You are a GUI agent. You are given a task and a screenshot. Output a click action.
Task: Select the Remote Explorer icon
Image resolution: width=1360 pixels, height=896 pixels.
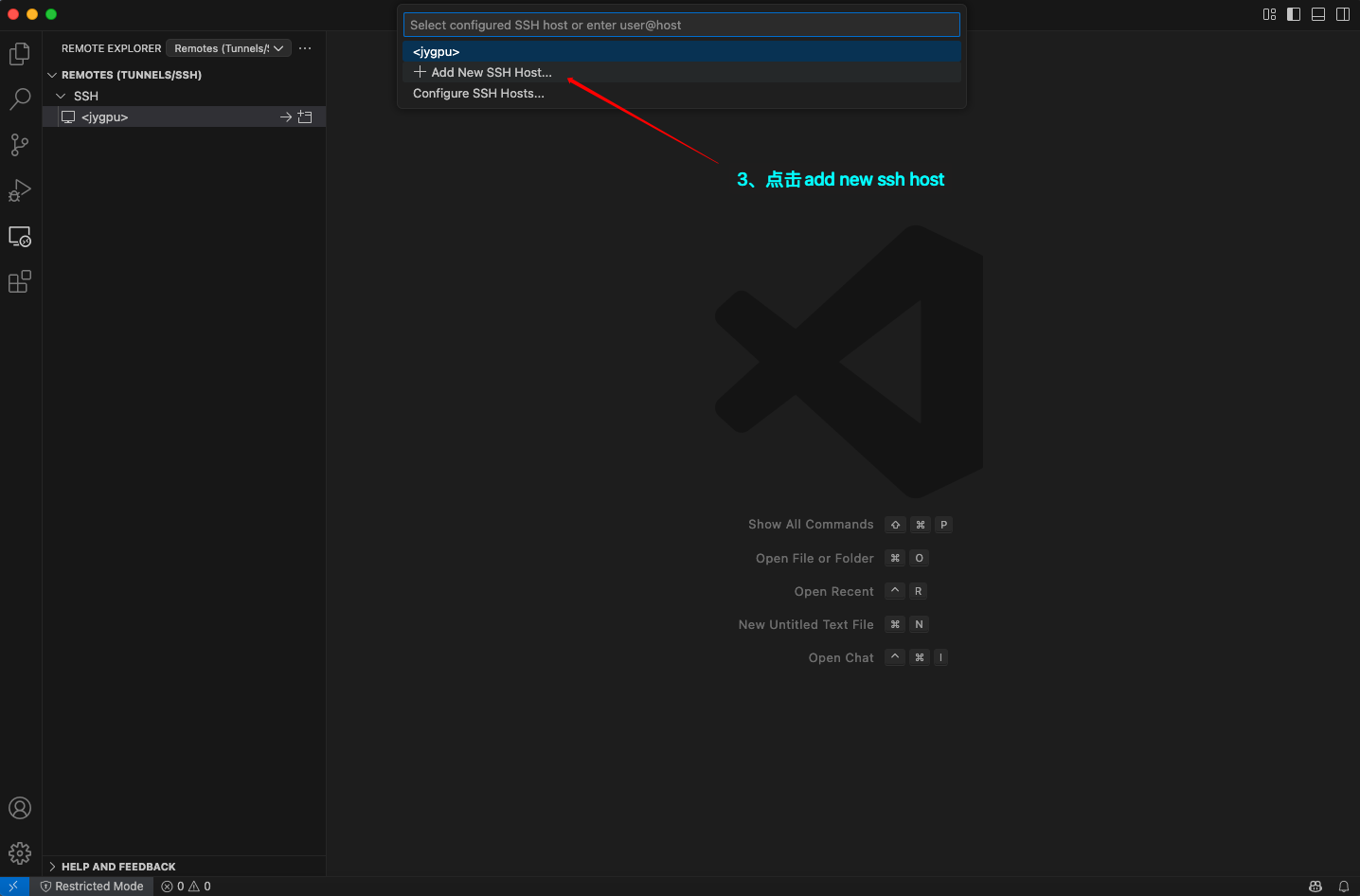(20, 236)
